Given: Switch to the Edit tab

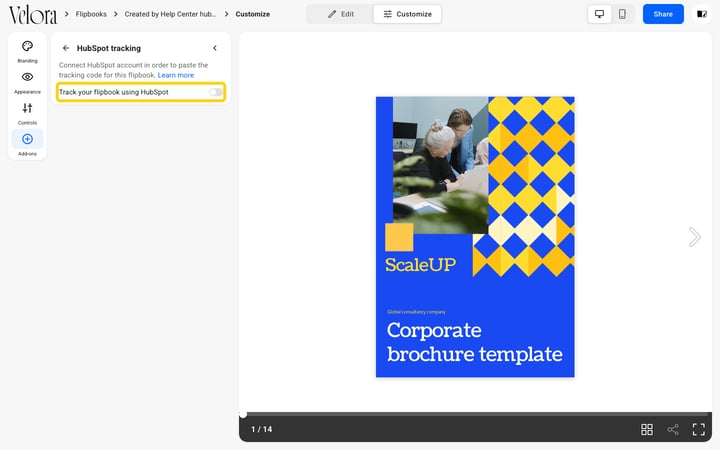Looking at the screenshot, I should click(x=341, y=14).
